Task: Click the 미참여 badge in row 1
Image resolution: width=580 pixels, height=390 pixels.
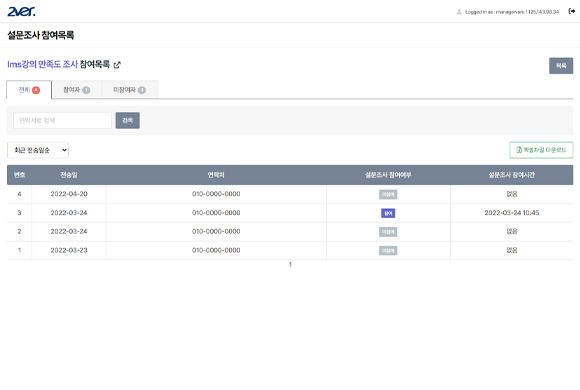Action: pos(388,251)
